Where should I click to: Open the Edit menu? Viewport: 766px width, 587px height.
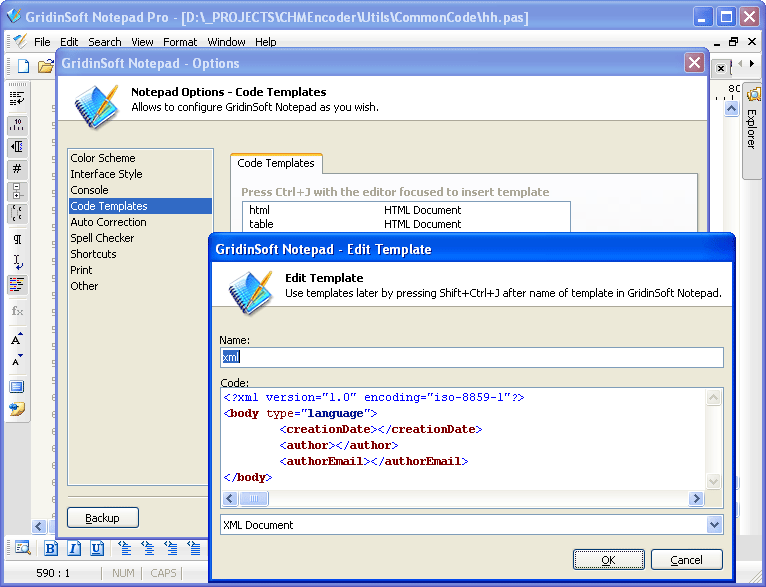click(69, 42)
